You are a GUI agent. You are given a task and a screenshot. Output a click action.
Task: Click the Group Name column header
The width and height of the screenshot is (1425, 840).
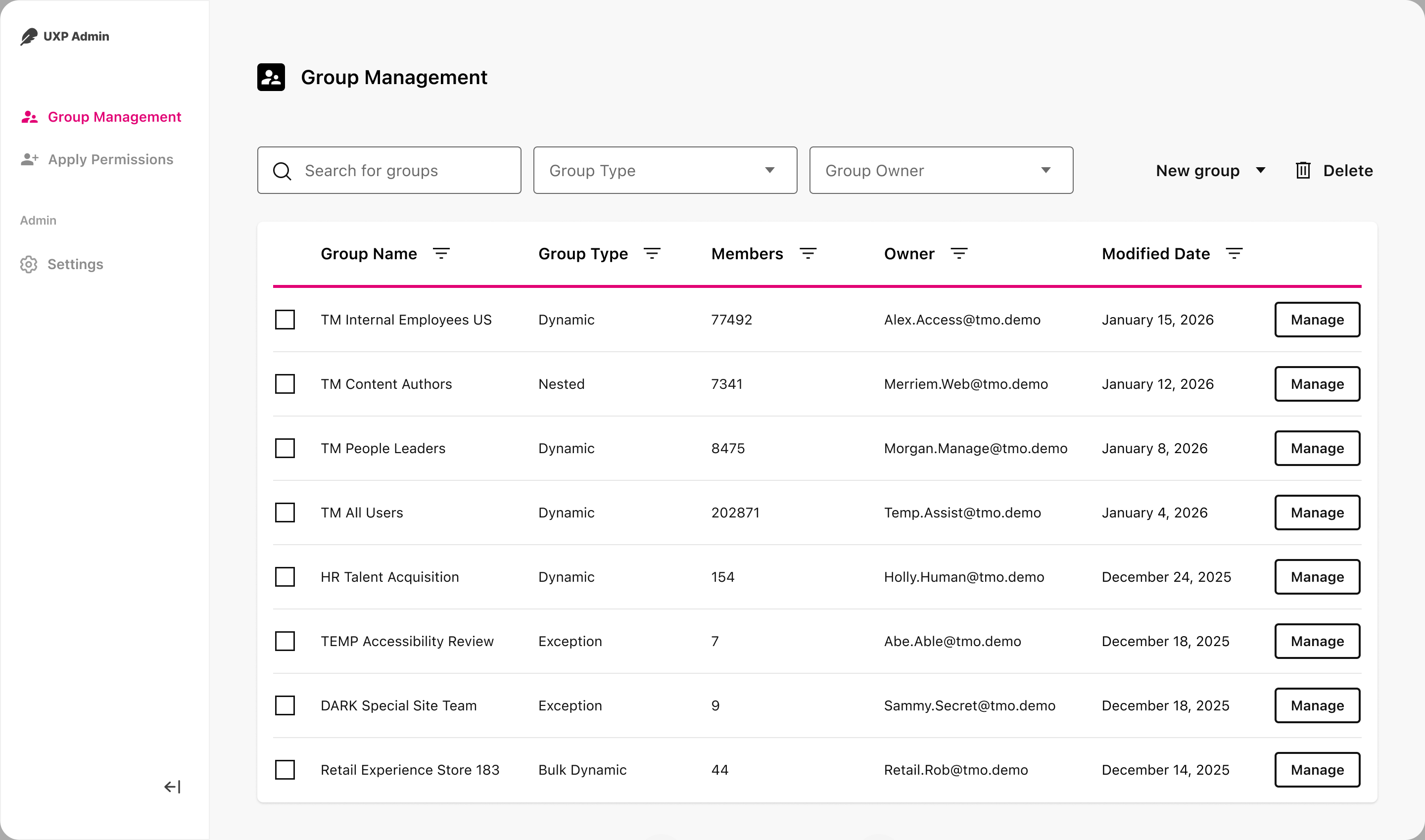369,254
